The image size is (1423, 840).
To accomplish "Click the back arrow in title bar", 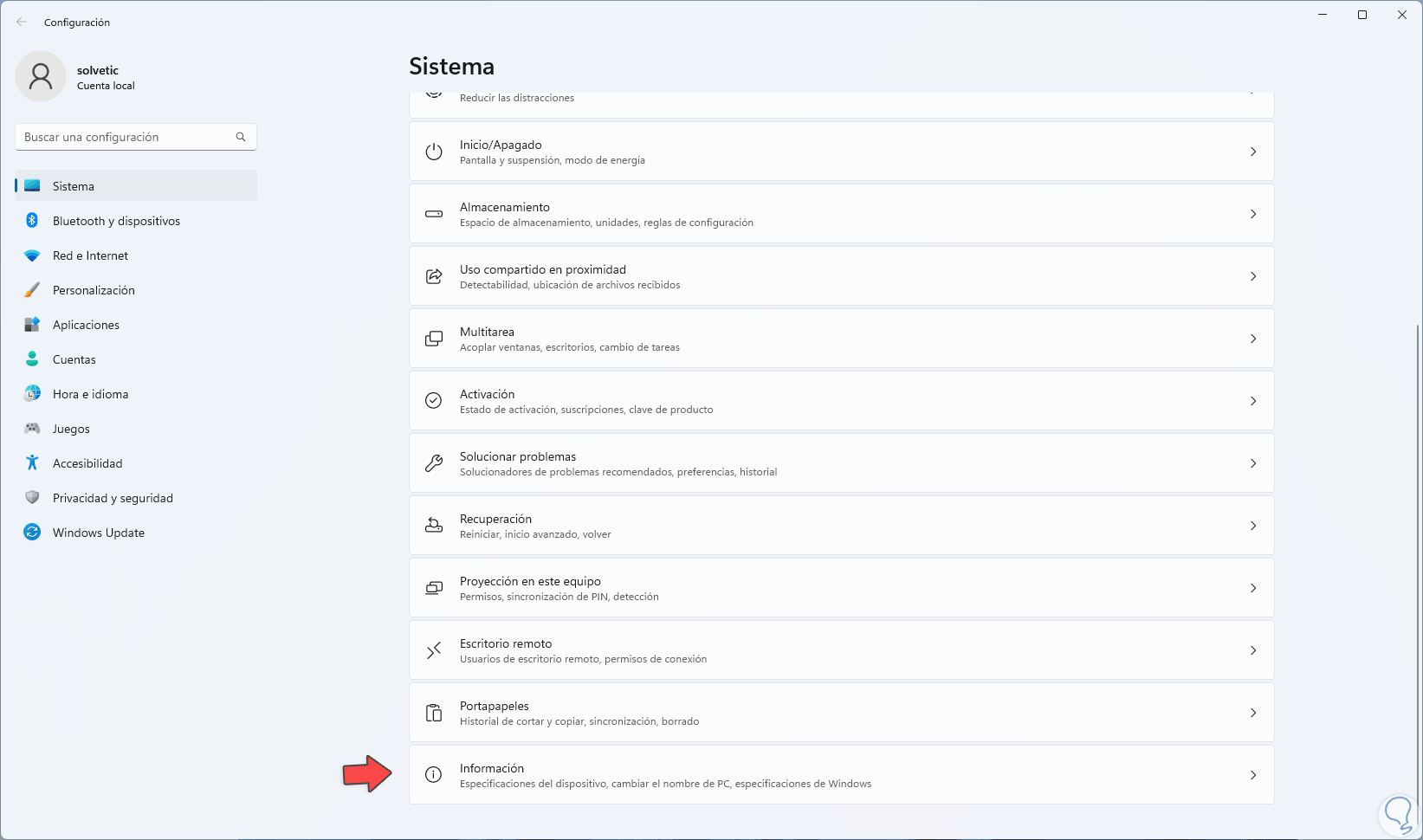I will 22,22.
